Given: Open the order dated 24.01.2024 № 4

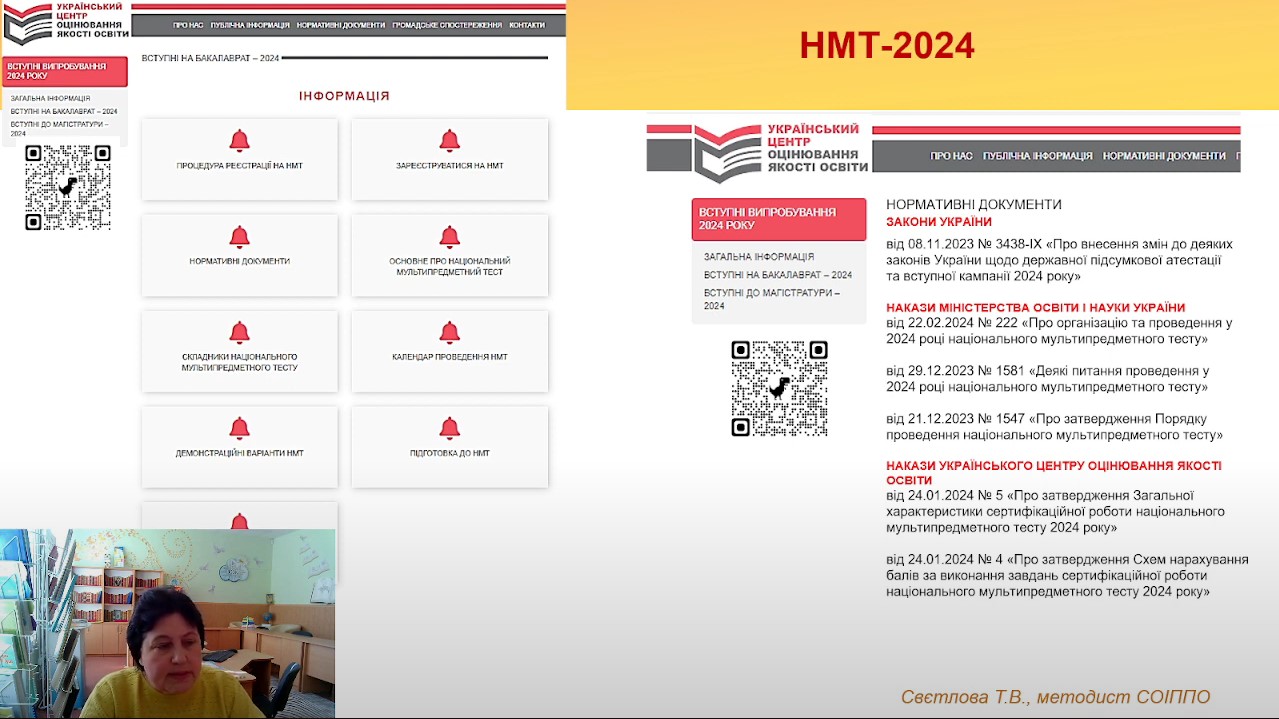Looking at the screenshot, I should click(1067, 575).
